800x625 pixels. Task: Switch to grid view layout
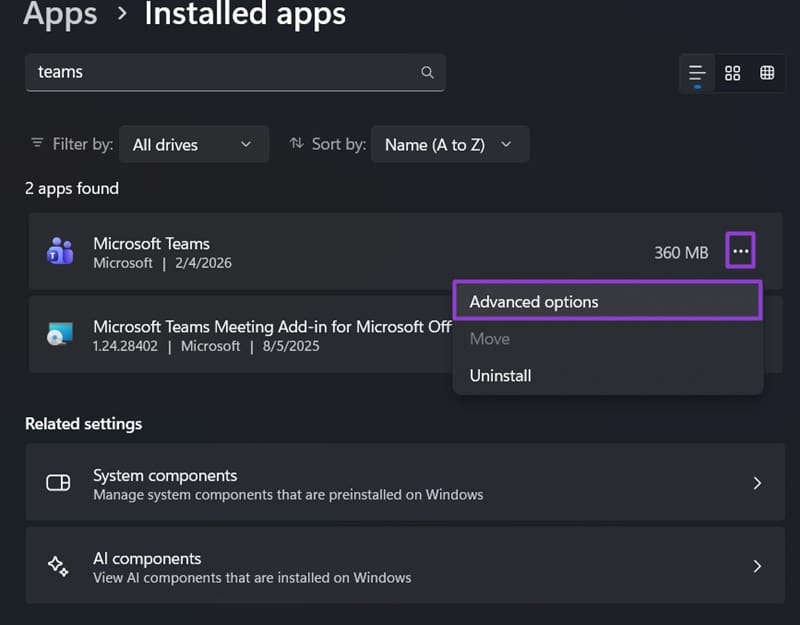(732, 73)
